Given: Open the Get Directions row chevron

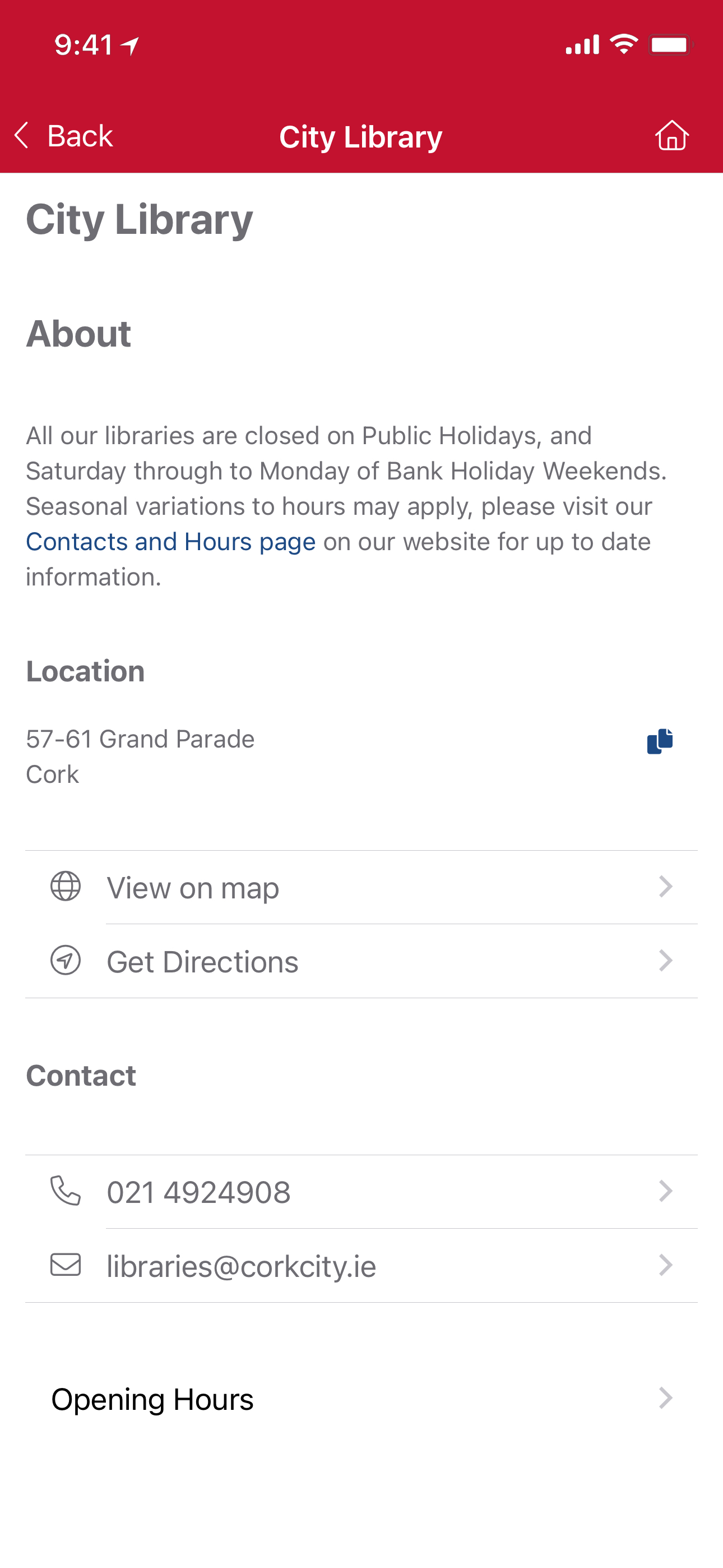Looking at the screenshot, I should (666, 961).
